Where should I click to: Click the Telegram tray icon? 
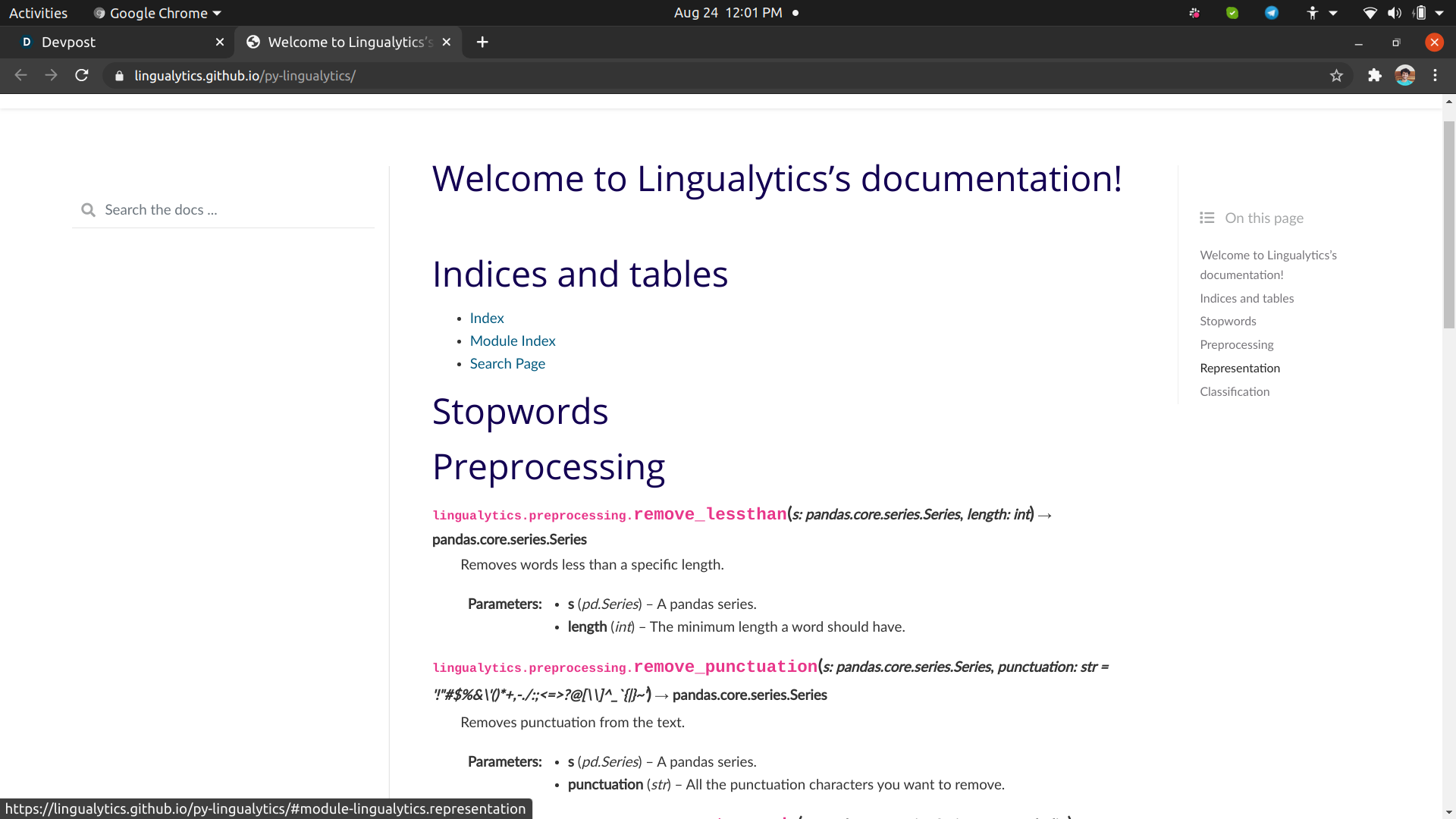1272,13
